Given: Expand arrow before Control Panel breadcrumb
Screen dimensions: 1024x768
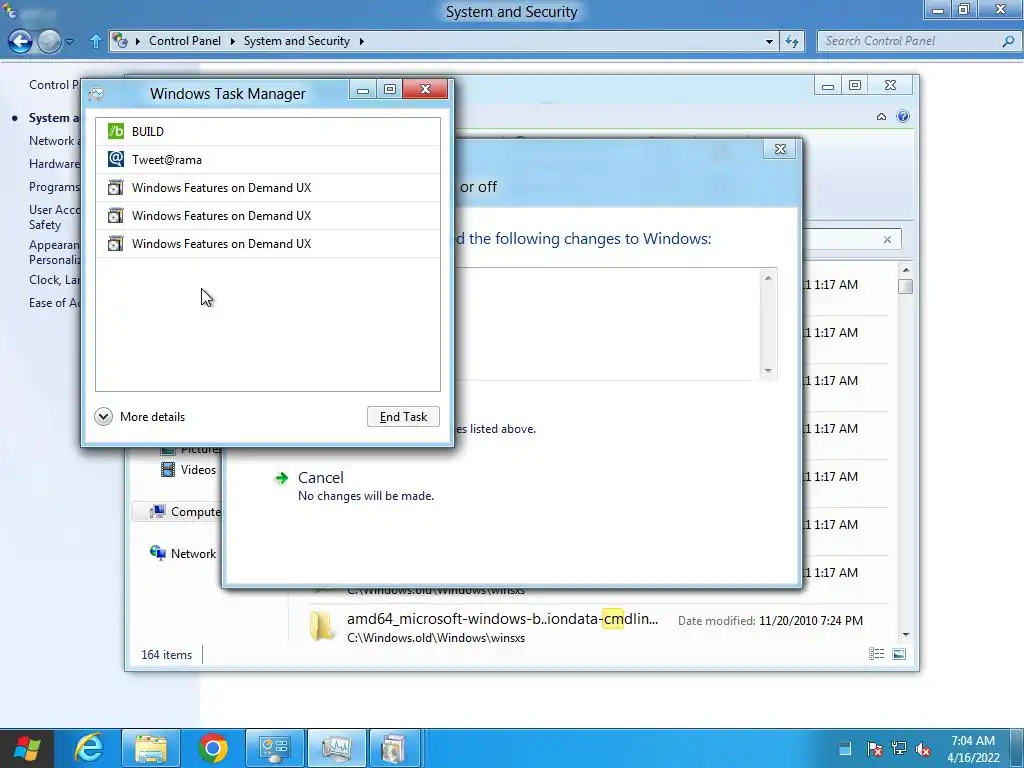Looking at the screenshot, I should (138, 41).
